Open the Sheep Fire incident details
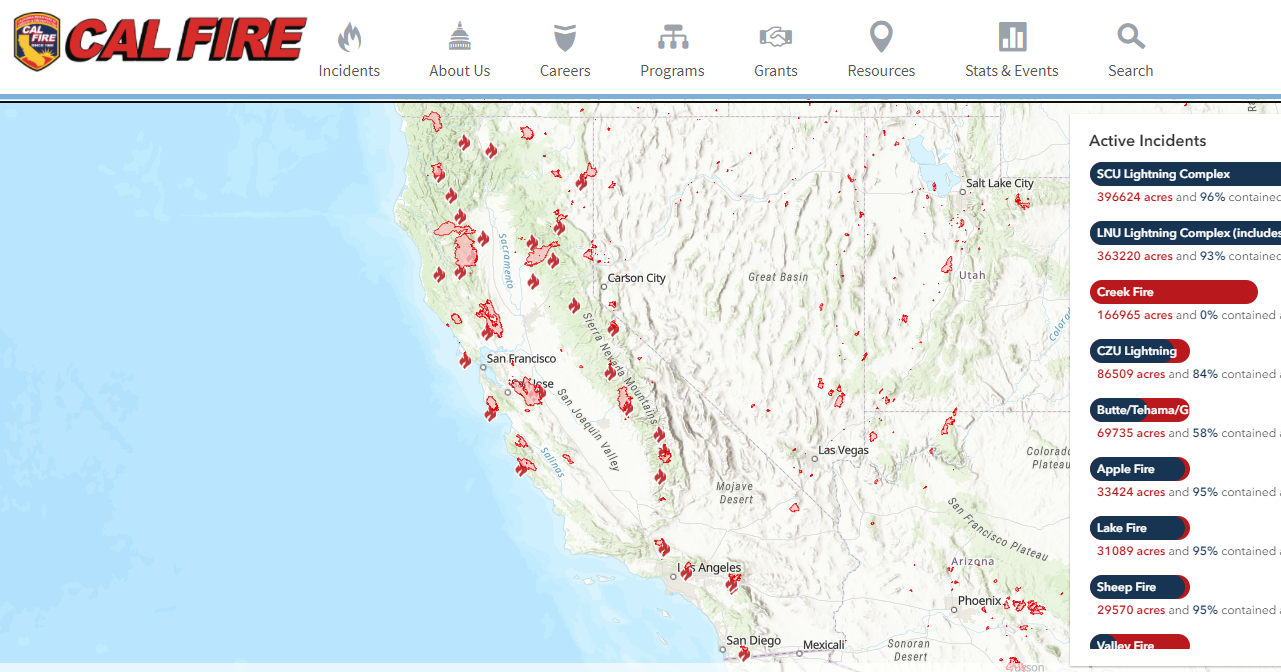The image size is (1281, 672). (x=1139, y=586)
